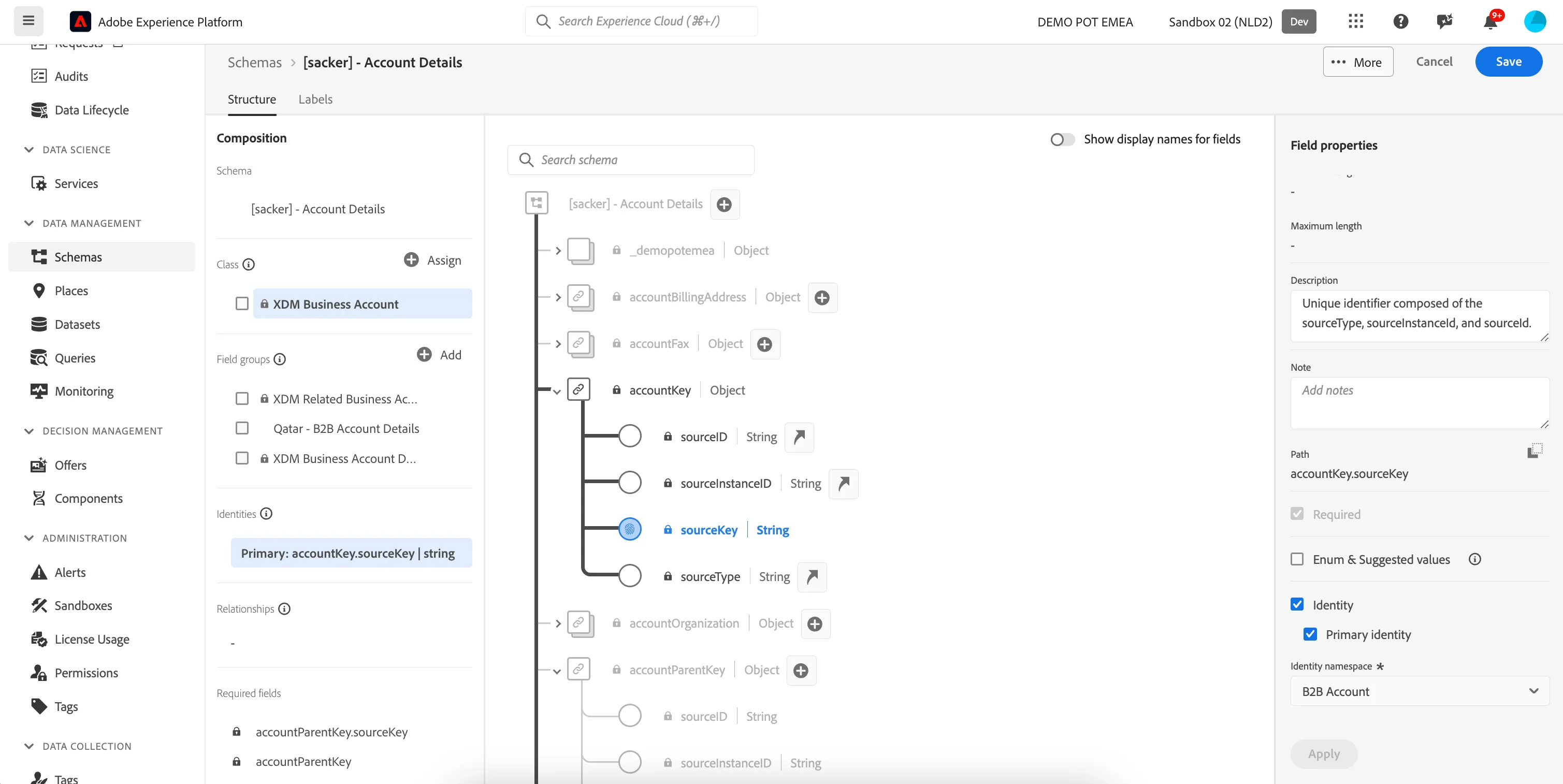Open the notifications bell
The width and height of the screenshot is (1563, 784).
[x=1490, y=21]
